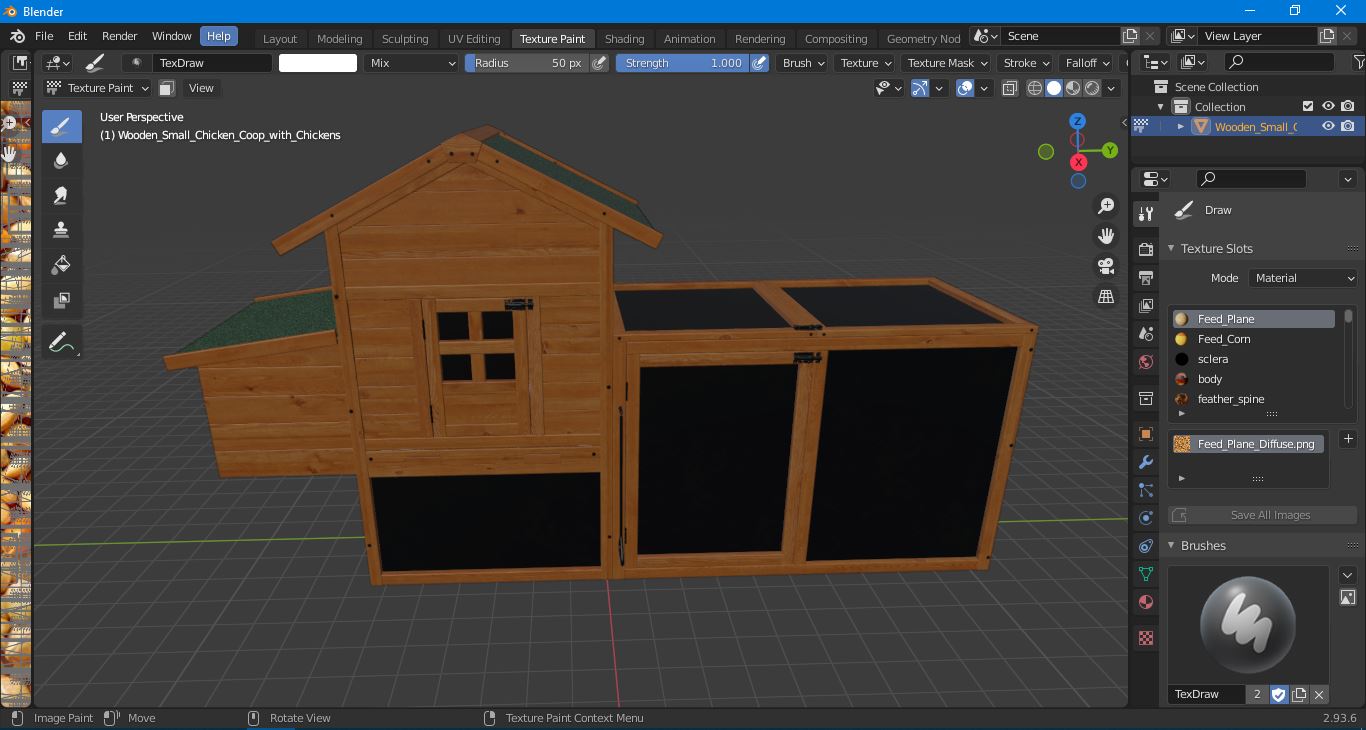
Task: Click the Blender logo menu icon
Action: pos(17,36)
